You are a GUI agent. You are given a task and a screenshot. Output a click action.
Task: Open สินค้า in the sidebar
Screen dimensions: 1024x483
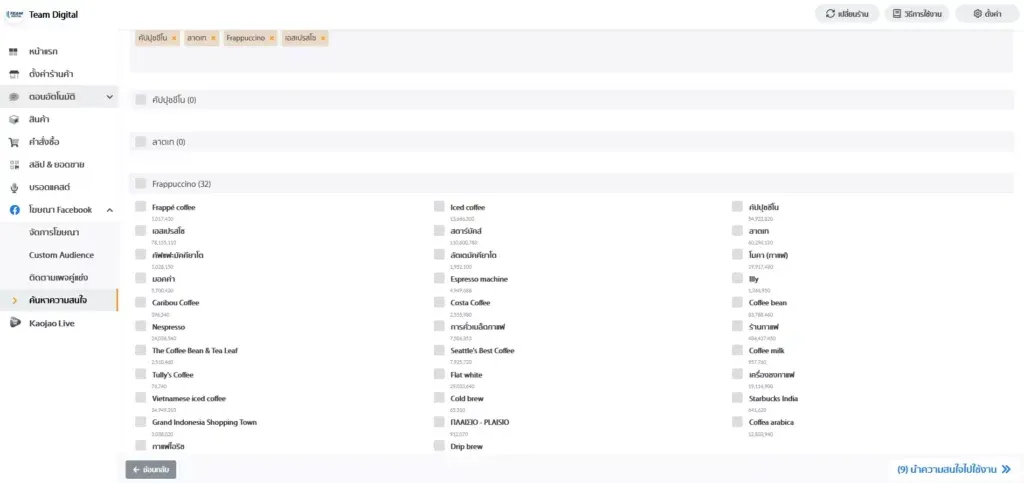[x=39, y=119]
